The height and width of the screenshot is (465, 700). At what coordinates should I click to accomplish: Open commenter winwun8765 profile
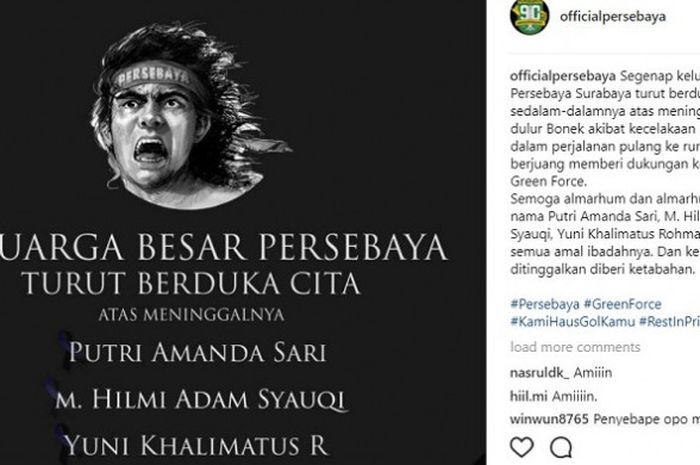coord(549,419)
